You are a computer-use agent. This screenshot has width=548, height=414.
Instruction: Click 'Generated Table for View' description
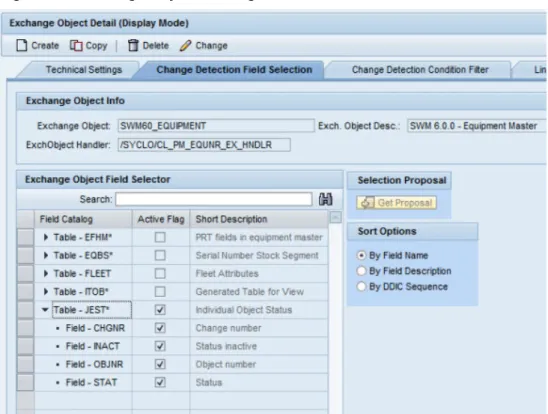tap(250, 292)
